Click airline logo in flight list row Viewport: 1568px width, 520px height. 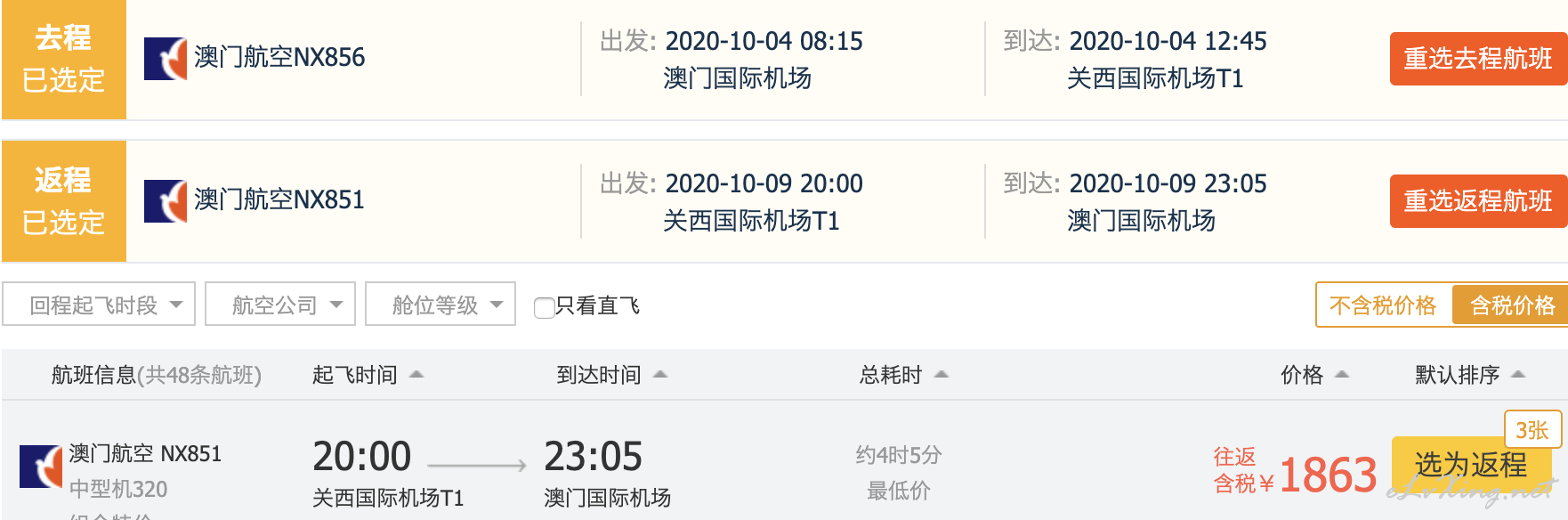(41, 467)
